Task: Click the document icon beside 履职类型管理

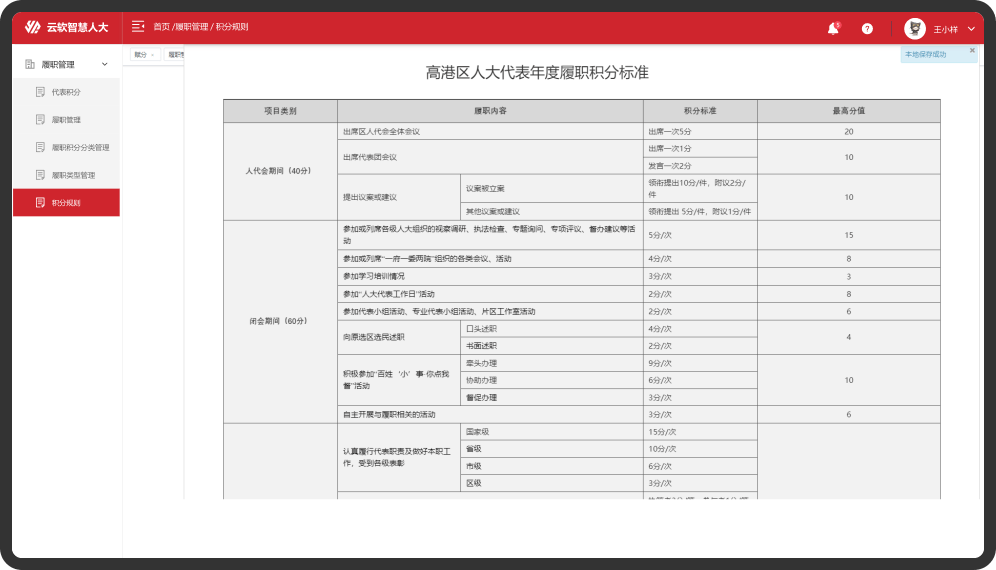Action: (x=40, y=175)
